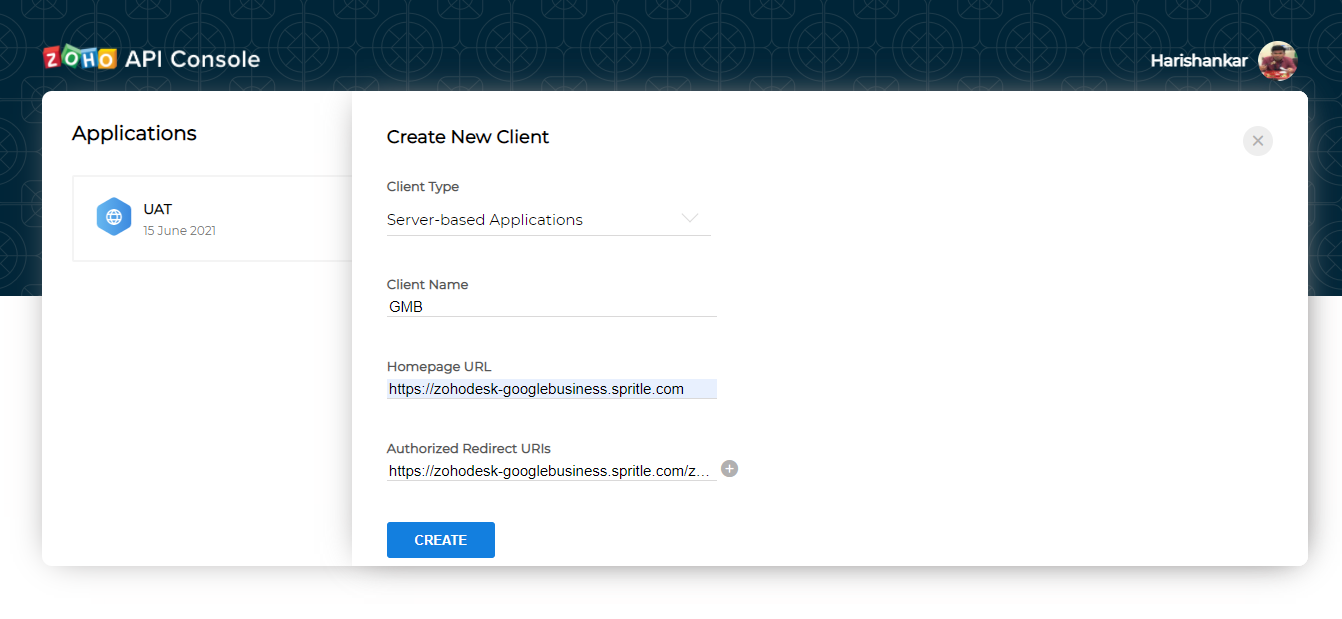Click the 15 June 2021 date text
Viewport: 1342px width, 619px height.
click(180, 231)
